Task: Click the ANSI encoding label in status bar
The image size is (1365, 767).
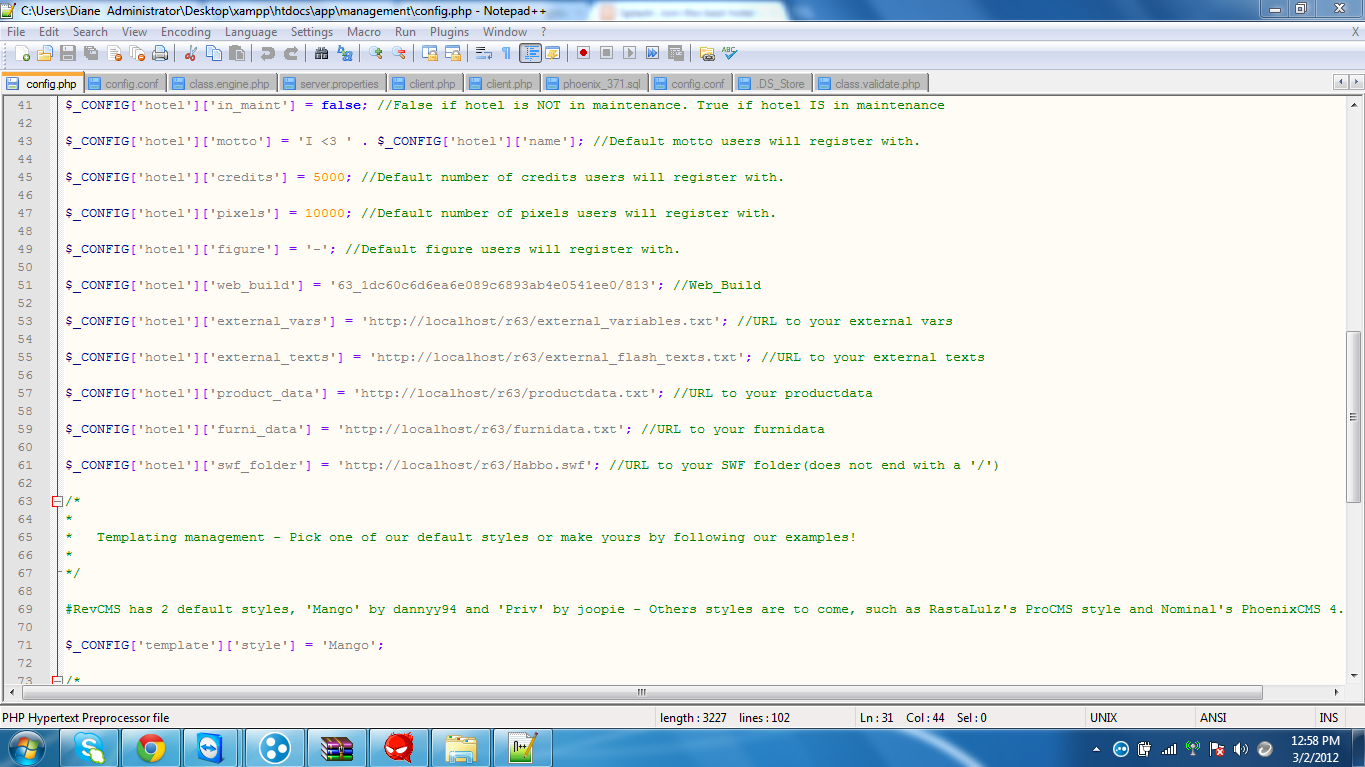Action: tap(1213, 718)
